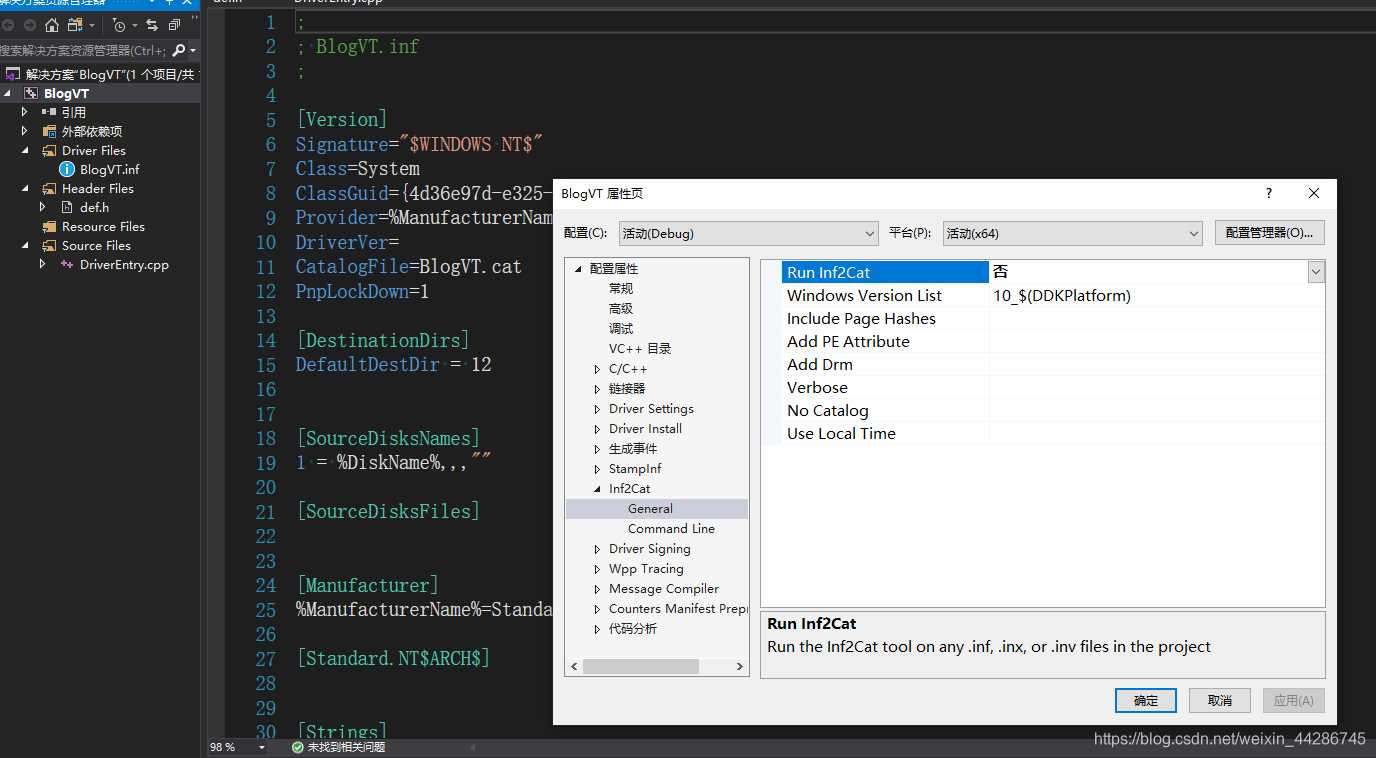Expand the C/C++ property category

tap(598, 369)
